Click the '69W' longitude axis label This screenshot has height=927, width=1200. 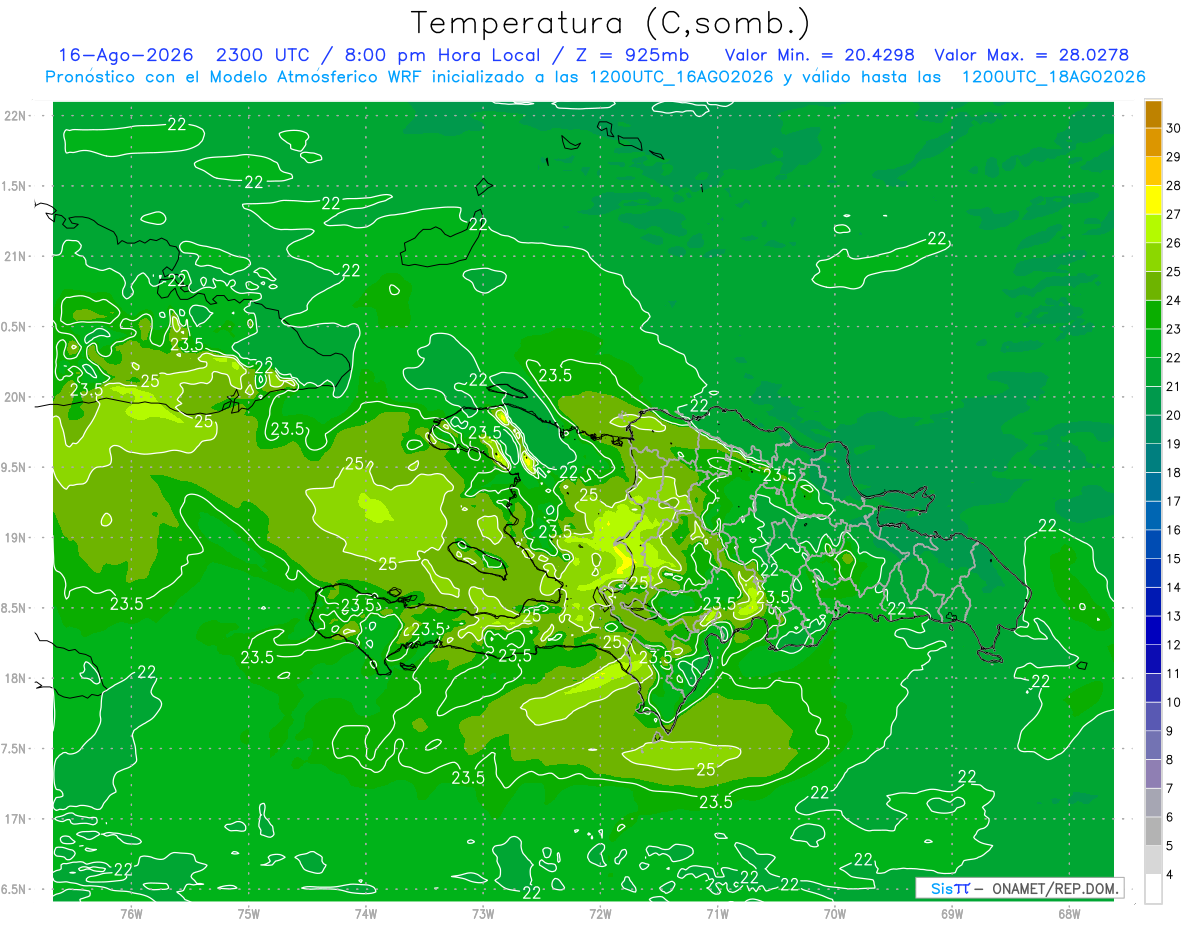click(952, 913)
